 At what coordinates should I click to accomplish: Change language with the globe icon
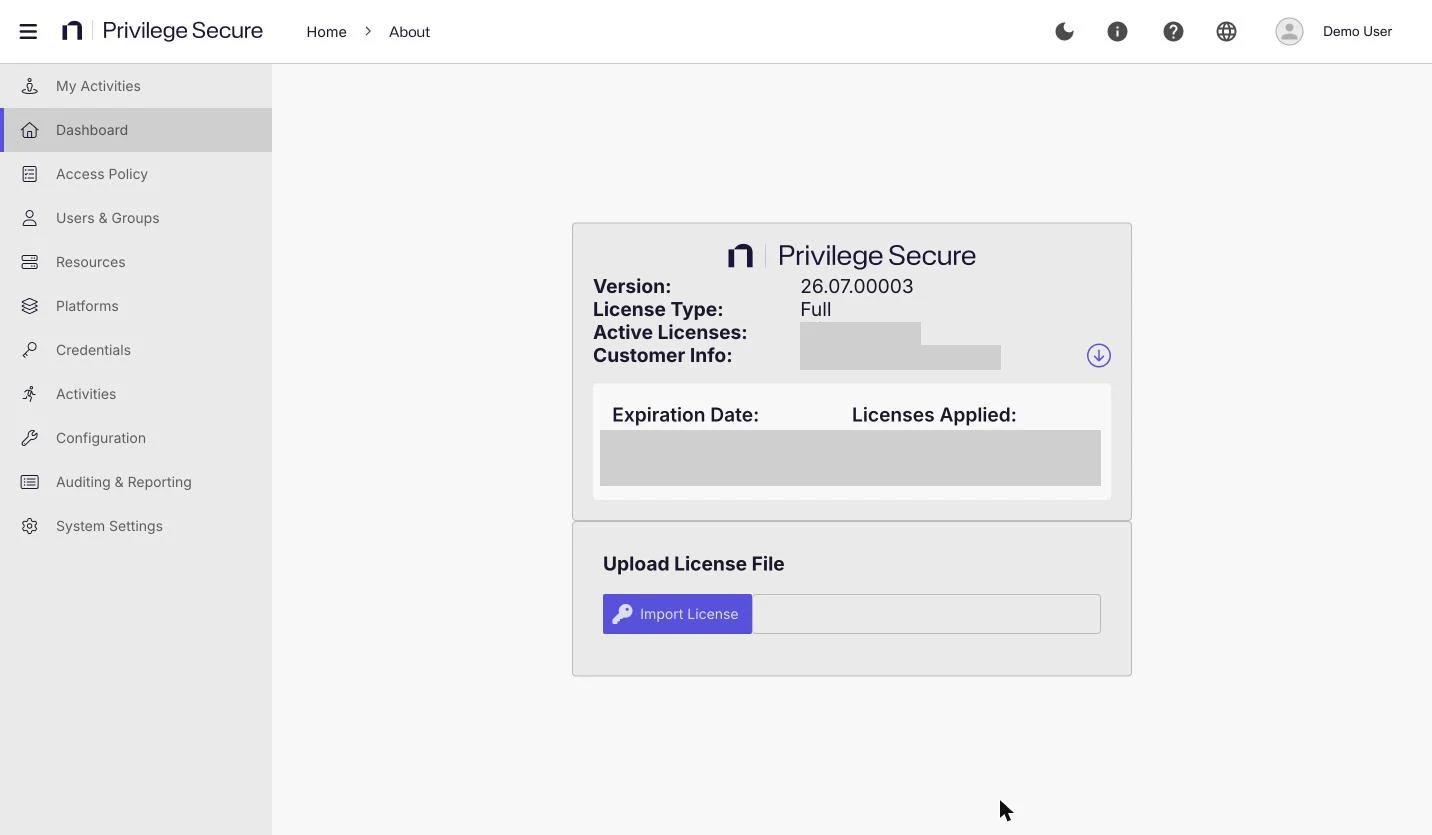1226,31
